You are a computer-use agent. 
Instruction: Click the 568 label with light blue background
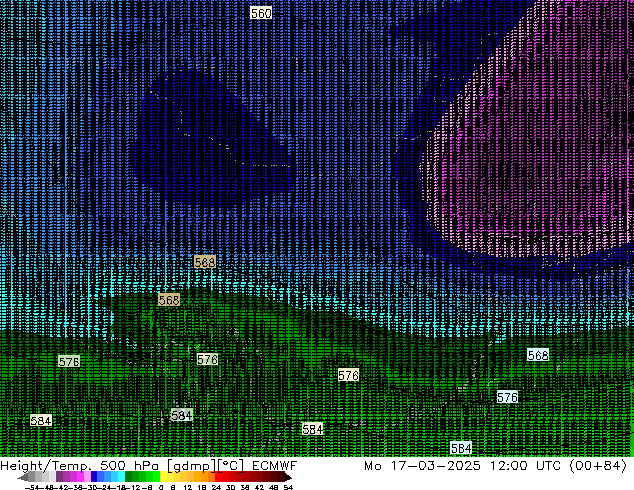[538, 355]
